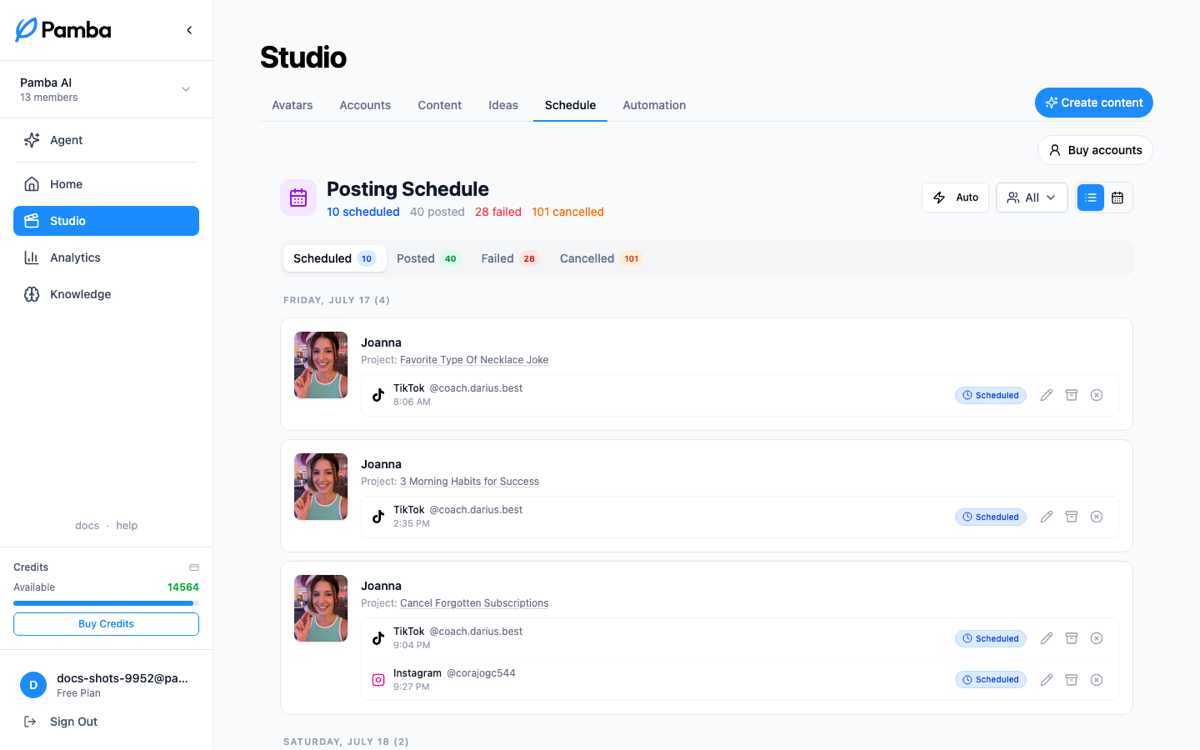This screenshot has width=1200, height=750.
Task: Click the 10 scheduled count text
Action: click(363, 212)
